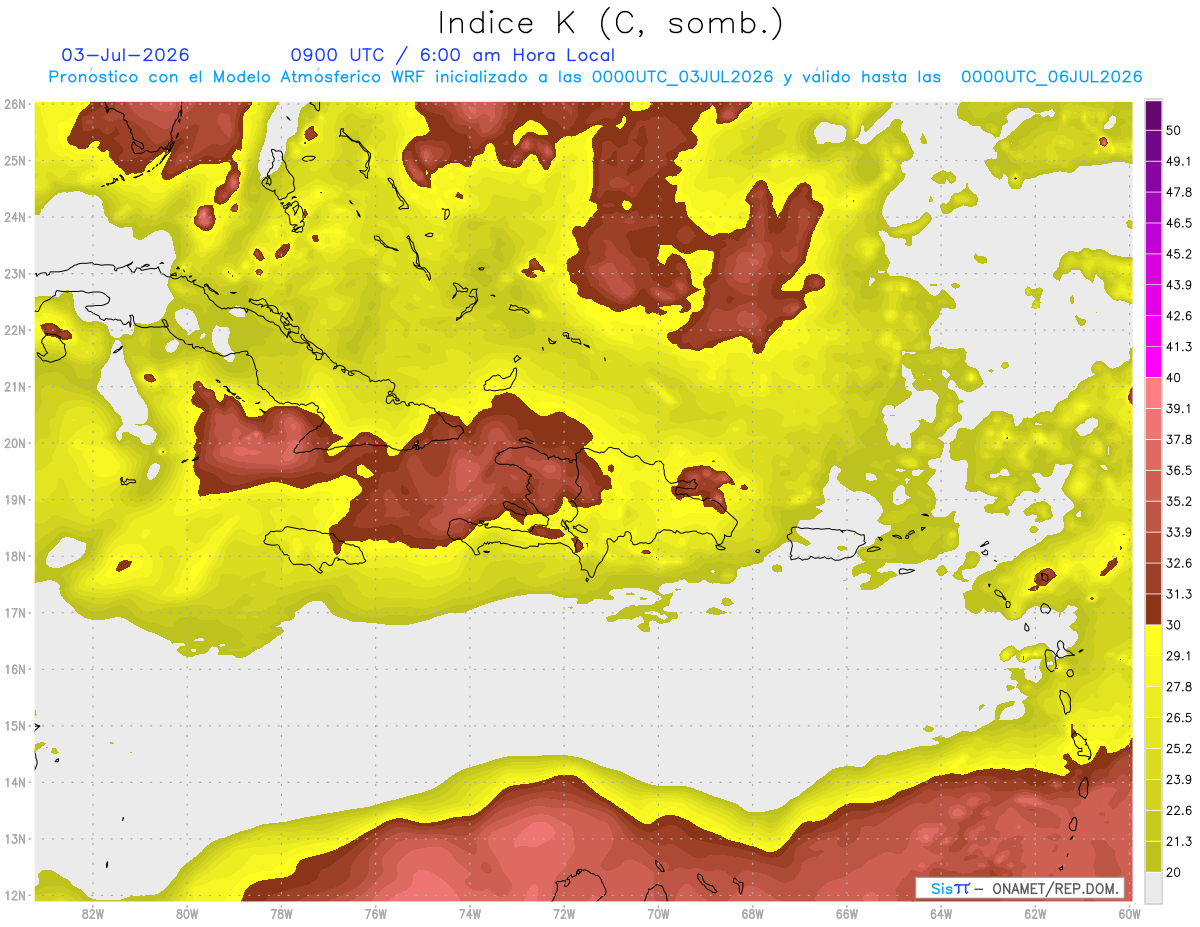Click the colorbar value 39.1
1200x927 pixels.
tap(1179, 408)
